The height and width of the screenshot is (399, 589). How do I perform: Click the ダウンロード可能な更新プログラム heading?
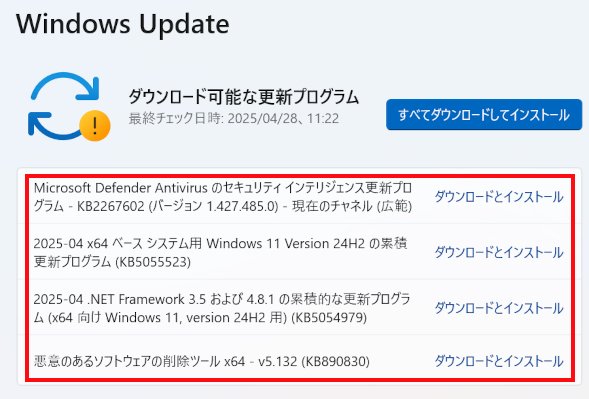click(244, 97)
